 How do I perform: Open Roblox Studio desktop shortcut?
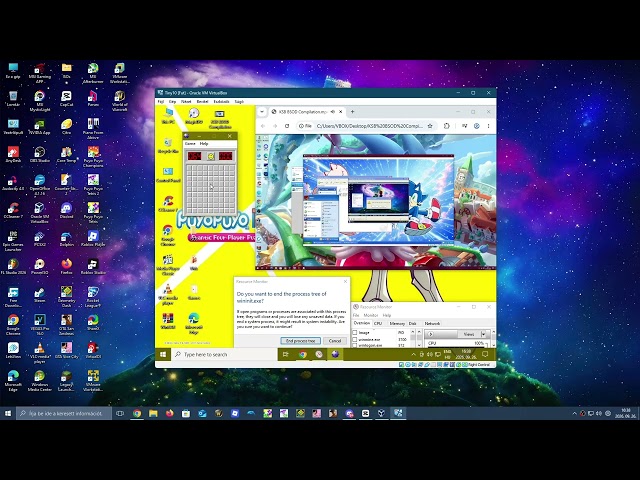click(x=93, y=267)
